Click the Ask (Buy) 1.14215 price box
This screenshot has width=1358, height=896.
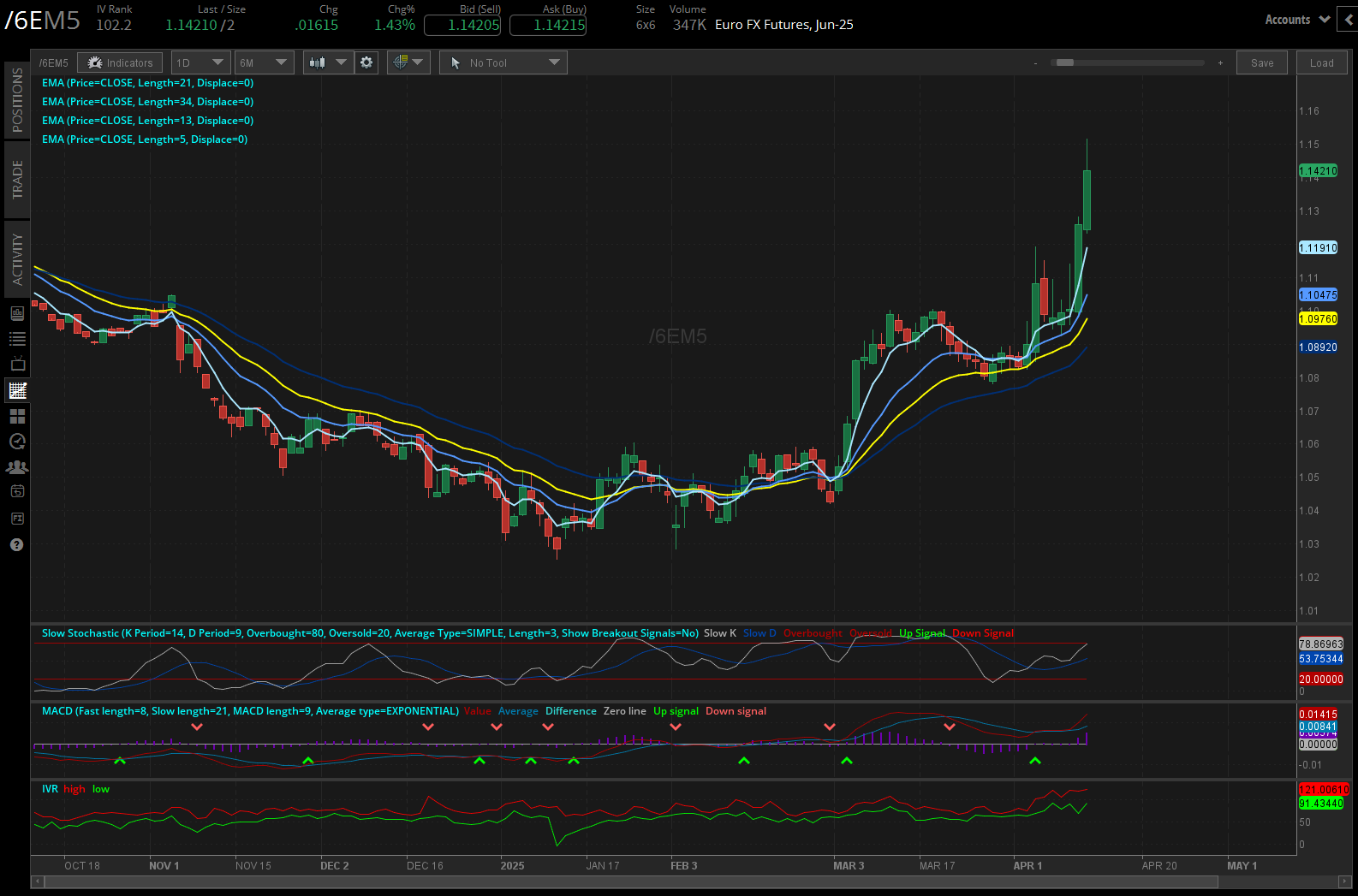(548, 25)
